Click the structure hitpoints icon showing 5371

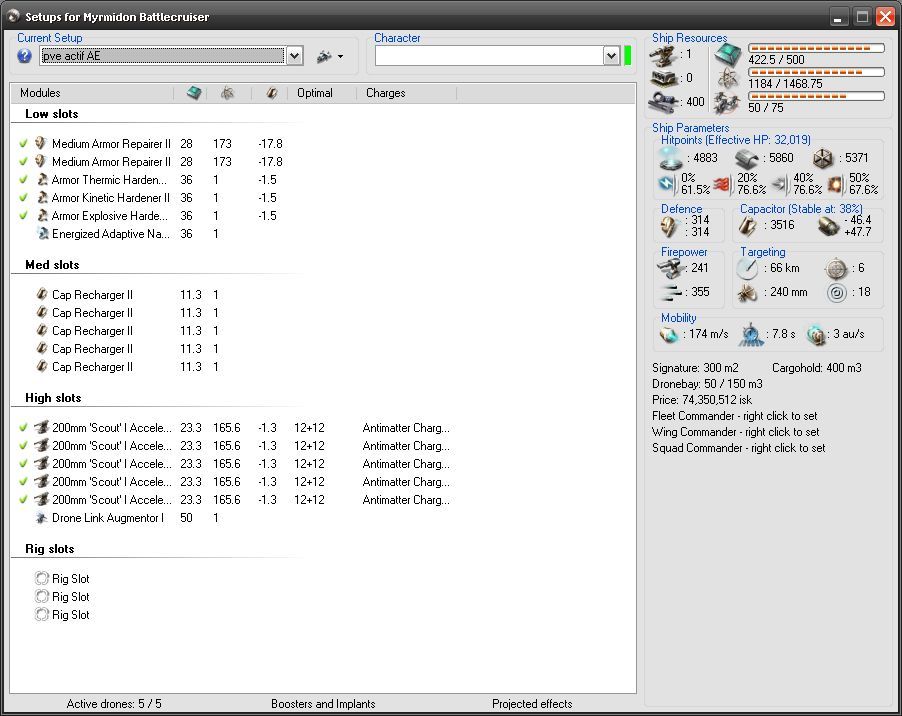coord(823,158)
